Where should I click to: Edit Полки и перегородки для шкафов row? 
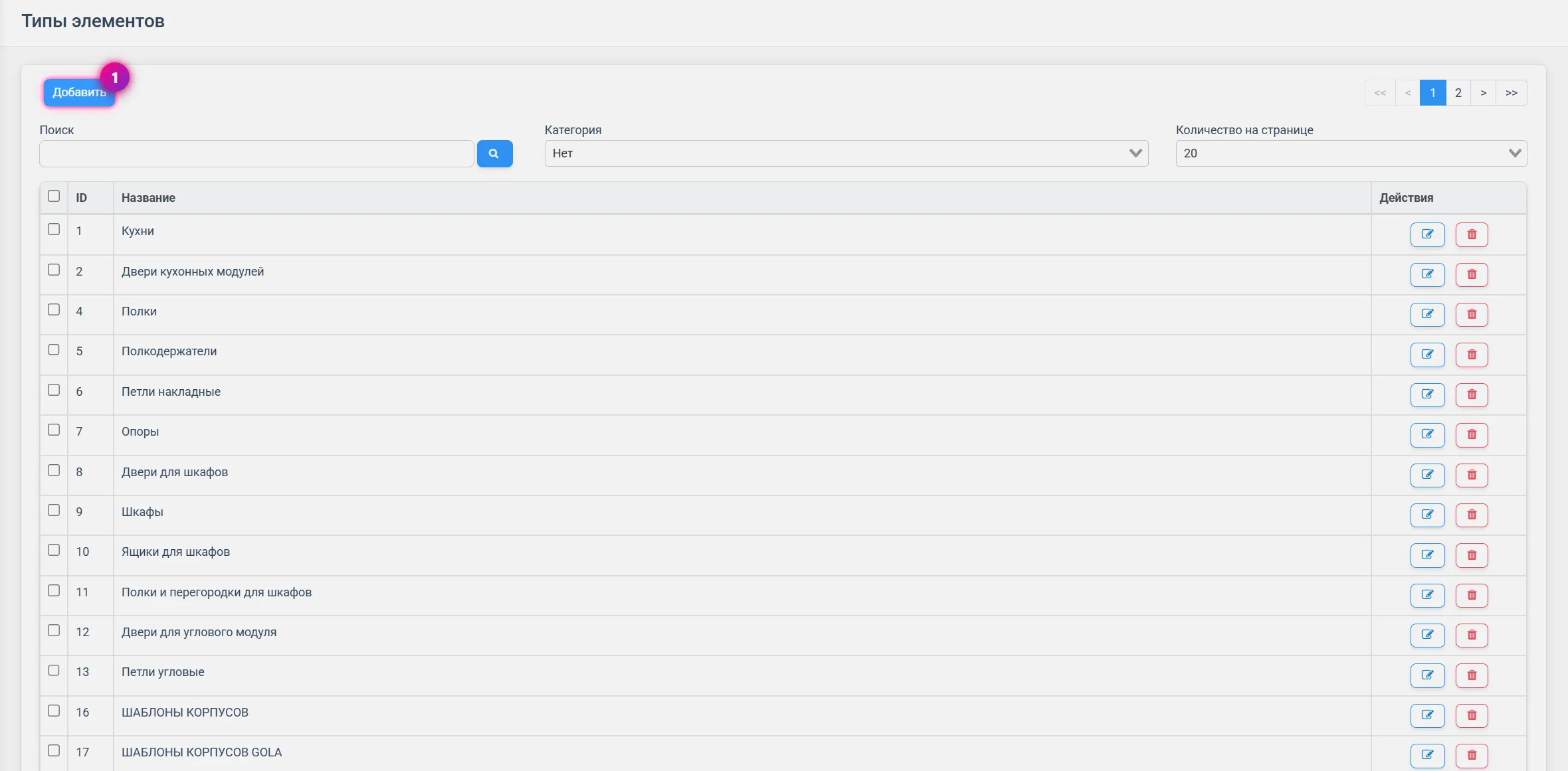(1427, 595)
